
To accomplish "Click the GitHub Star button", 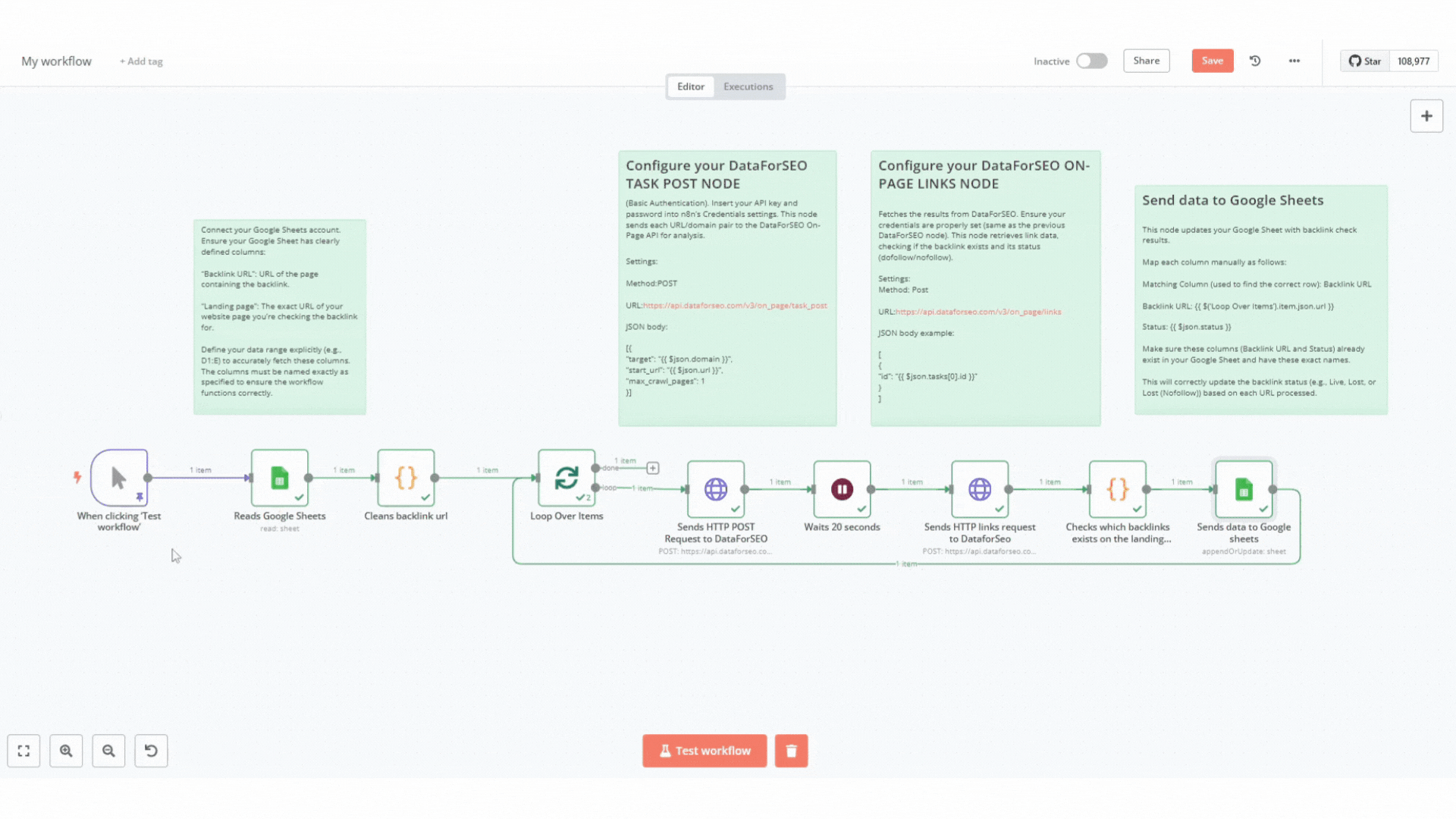I will (1365, 61).
